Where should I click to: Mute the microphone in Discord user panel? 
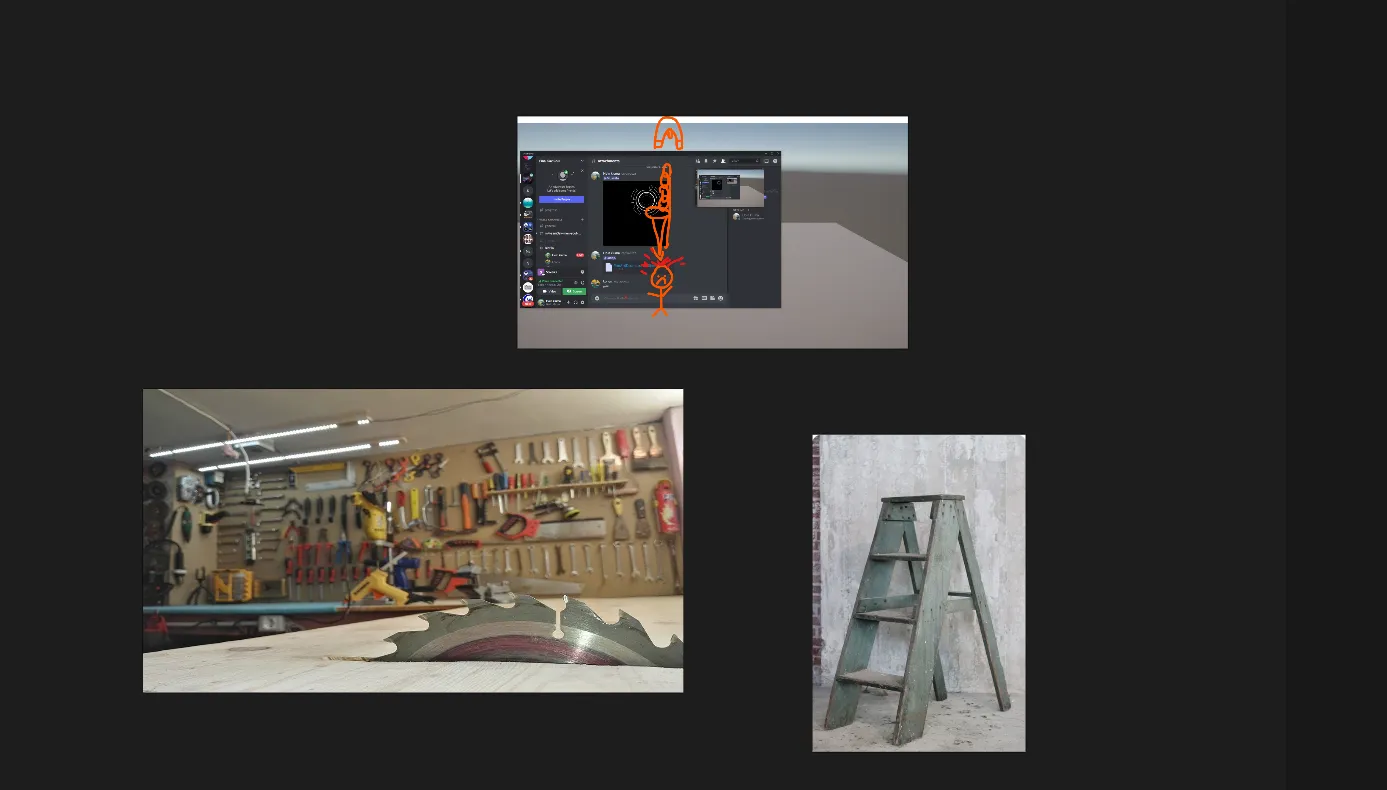(568, 302)
